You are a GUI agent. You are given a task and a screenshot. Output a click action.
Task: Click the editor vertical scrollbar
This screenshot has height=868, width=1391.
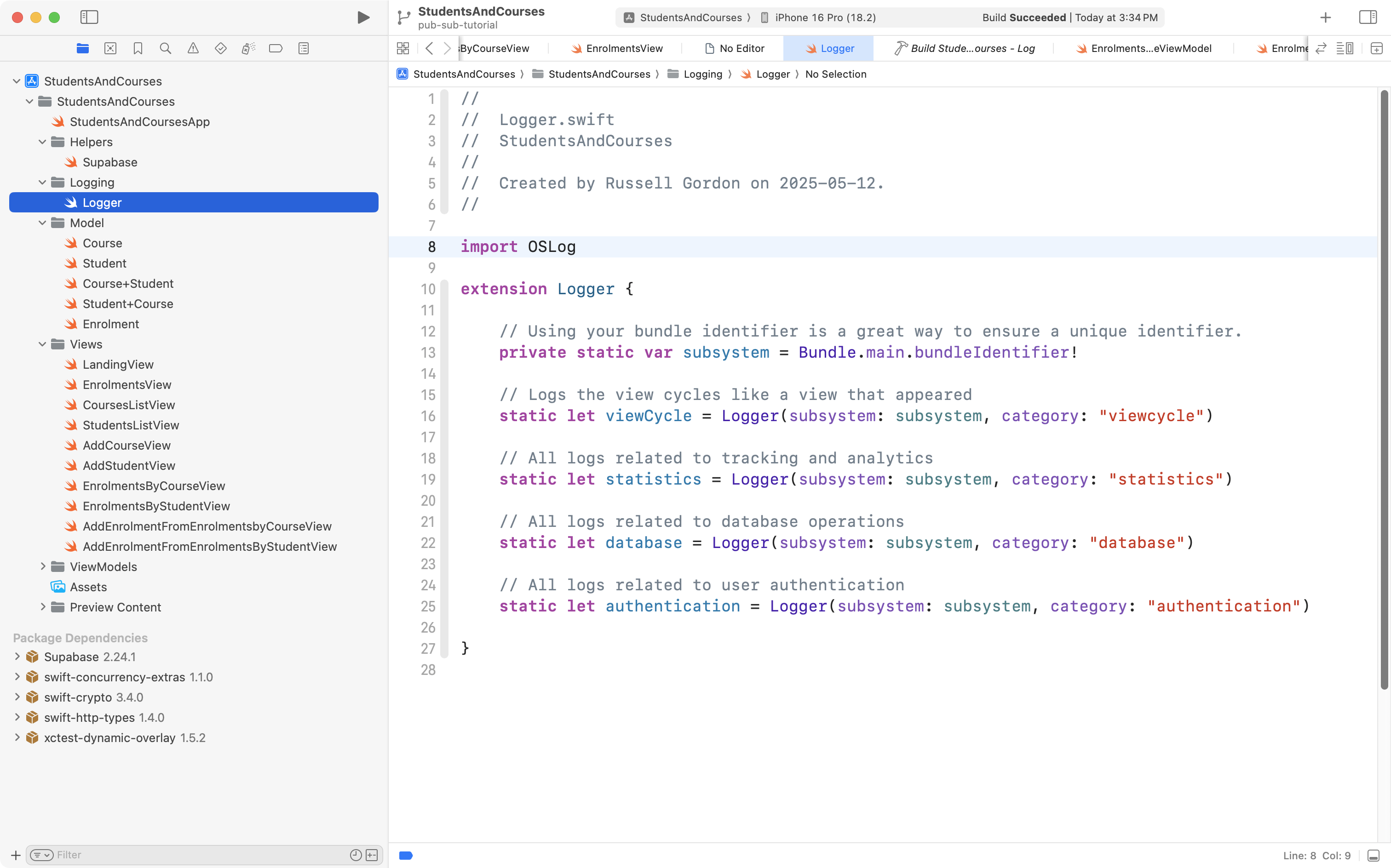click(x=1384, y=390)
